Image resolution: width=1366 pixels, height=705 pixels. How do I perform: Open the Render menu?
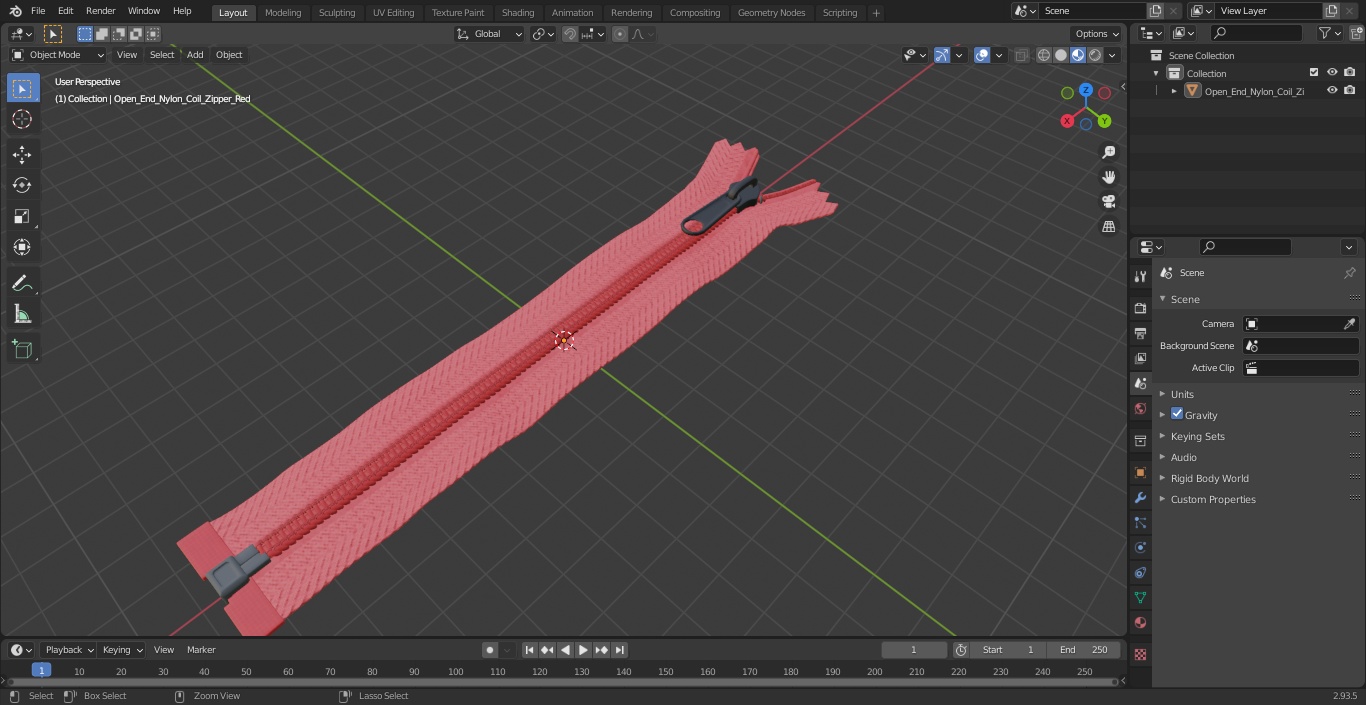point(100,11)
